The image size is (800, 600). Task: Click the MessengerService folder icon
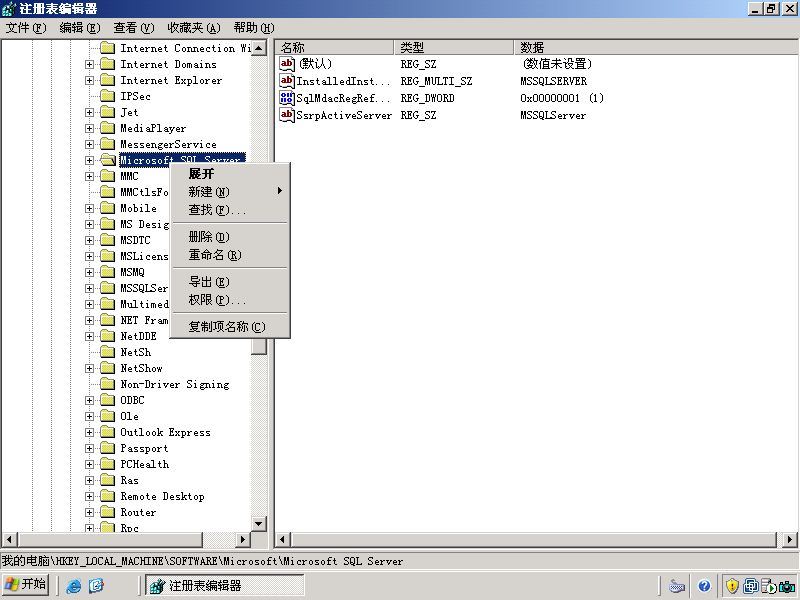click(107, 144)
